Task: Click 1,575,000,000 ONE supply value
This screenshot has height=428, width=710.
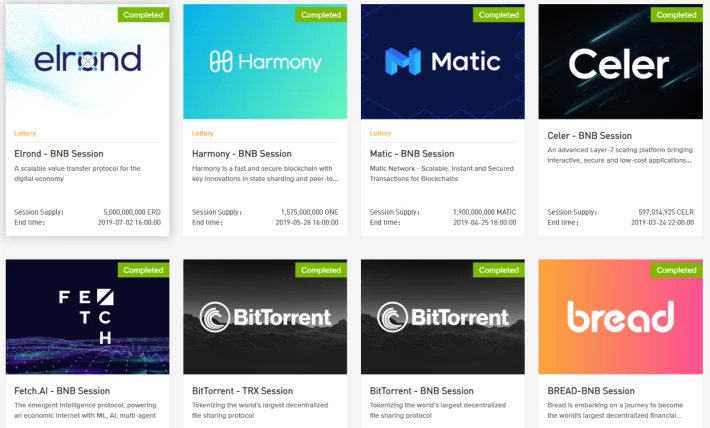Action: click(310, 212)
